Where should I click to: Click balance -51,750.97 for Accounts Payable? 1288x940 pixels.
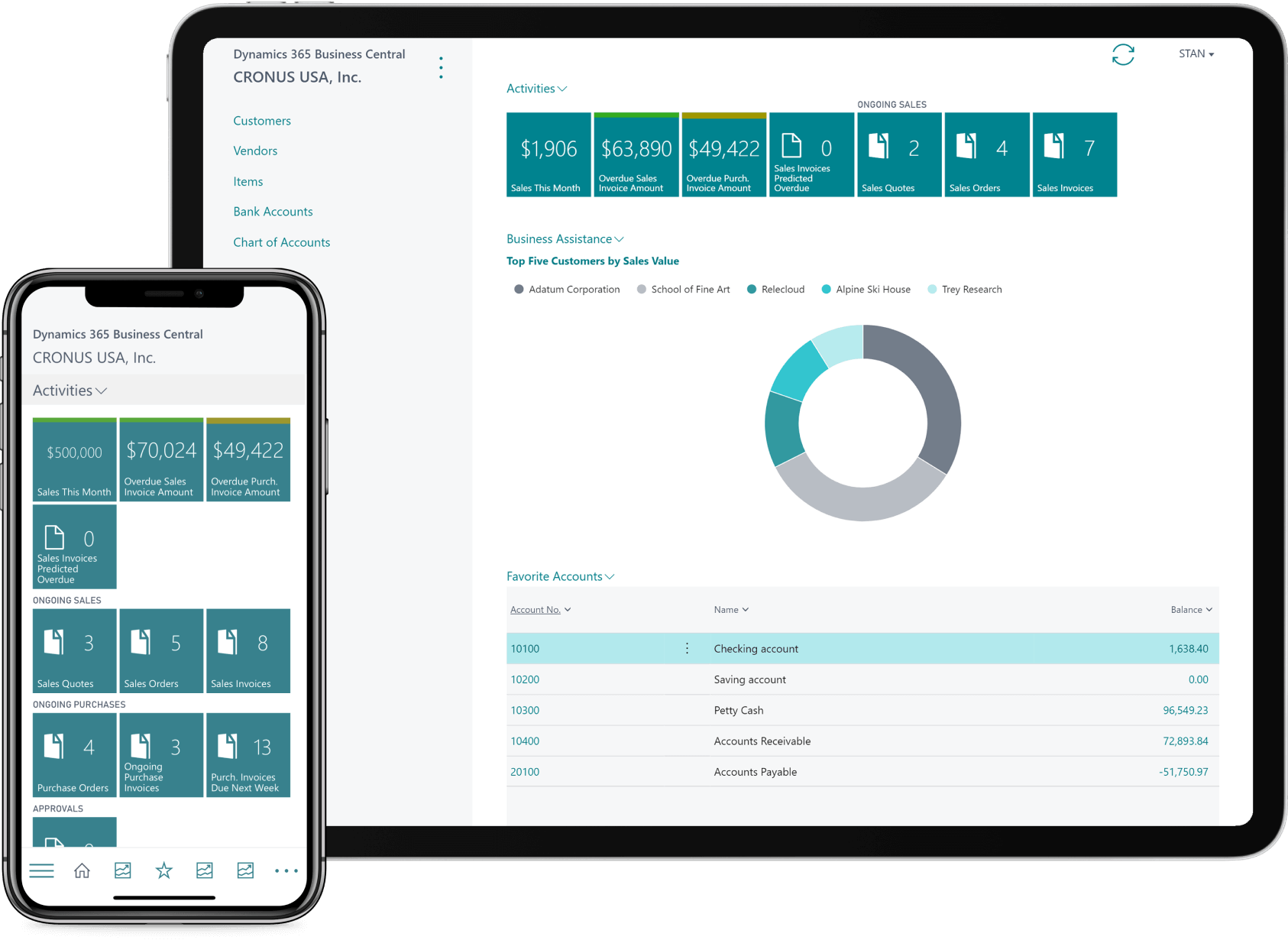[x=1183, y=772]
